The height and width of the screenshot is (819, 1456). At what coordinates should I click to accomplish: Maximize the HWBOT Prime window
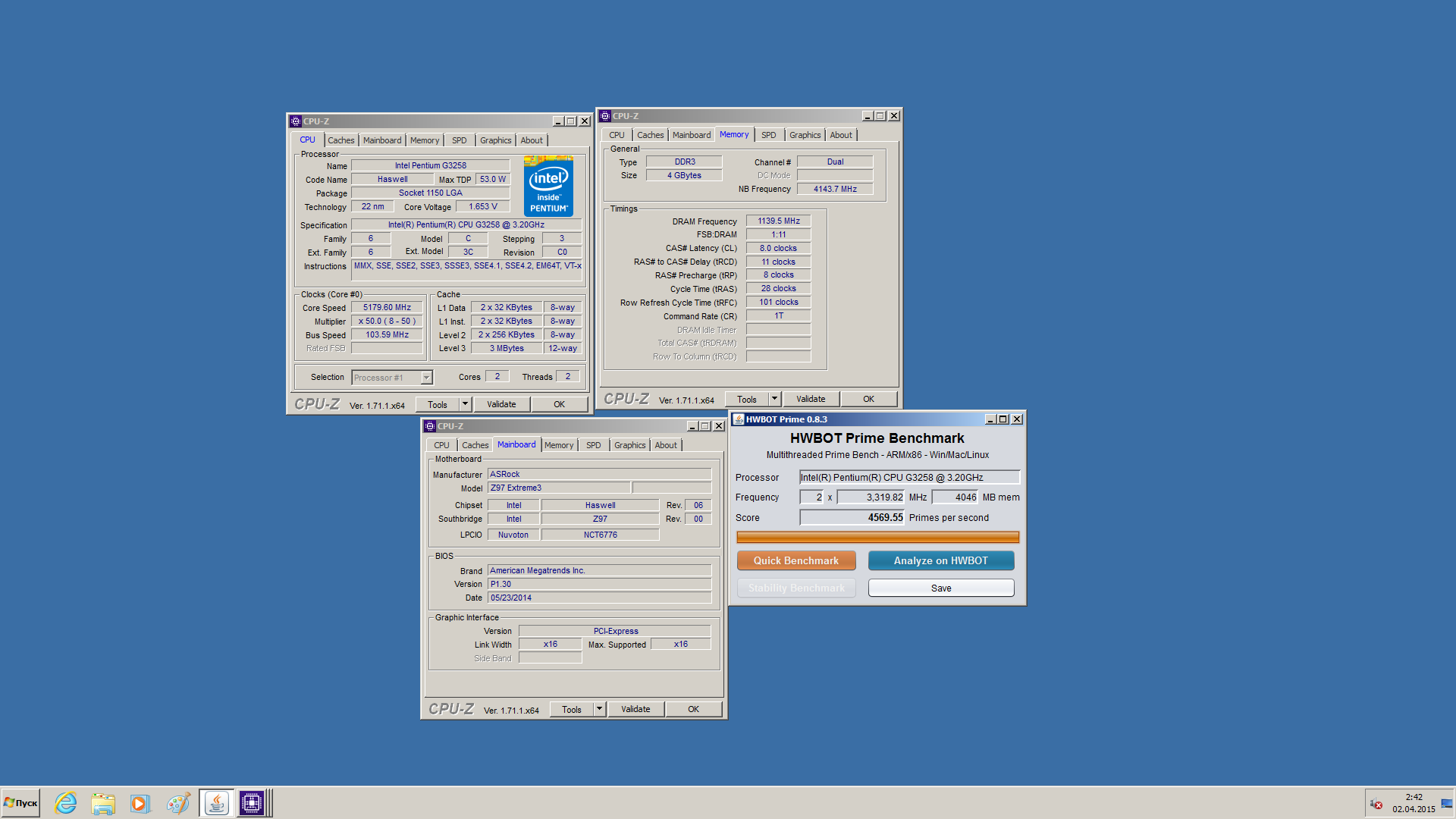click(x=1003, y=419)
